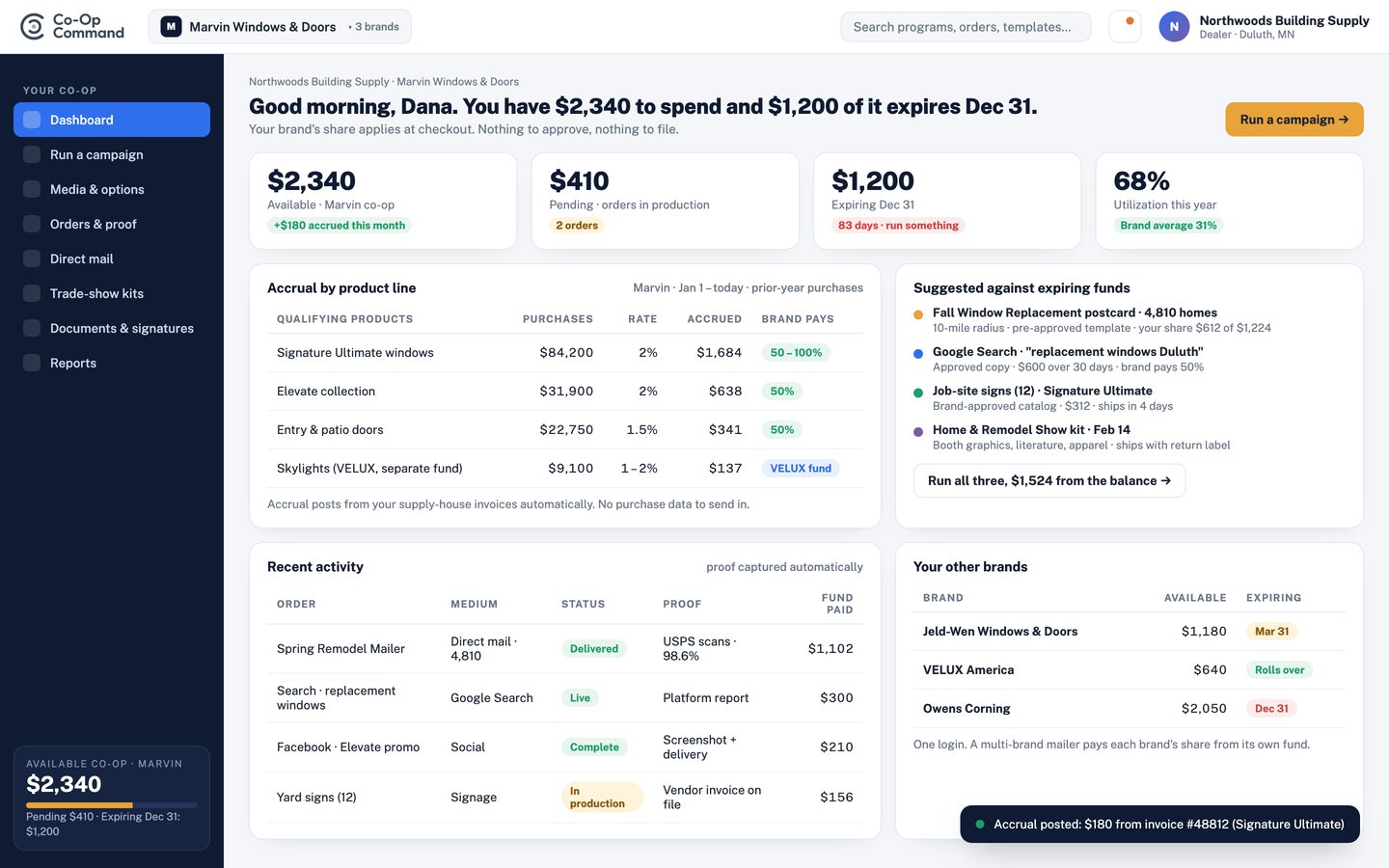Click the Rolls over badge

(x=1279, y=670)
